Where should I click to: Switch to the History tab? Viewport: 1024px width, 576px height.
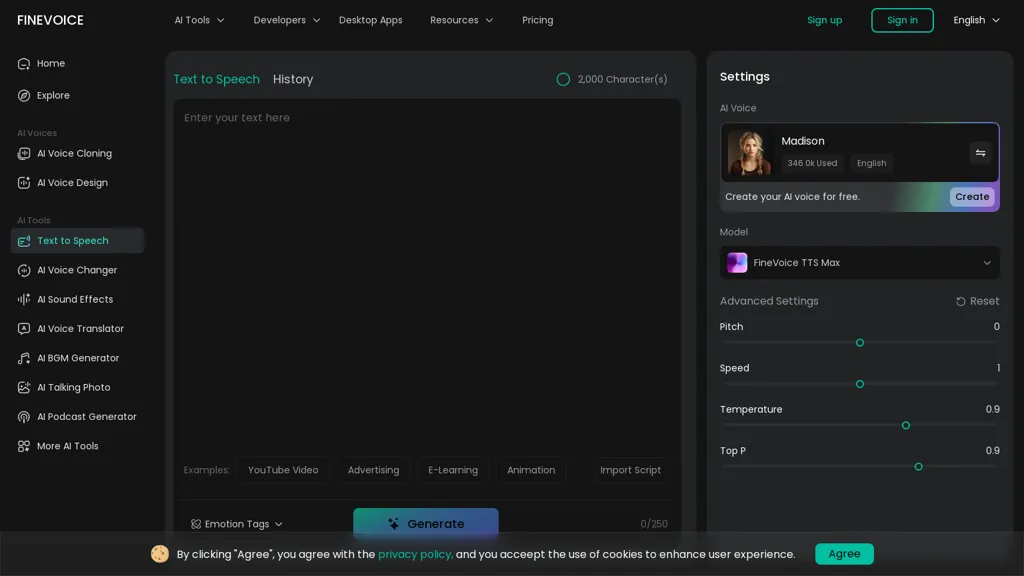tap(293, 79)
